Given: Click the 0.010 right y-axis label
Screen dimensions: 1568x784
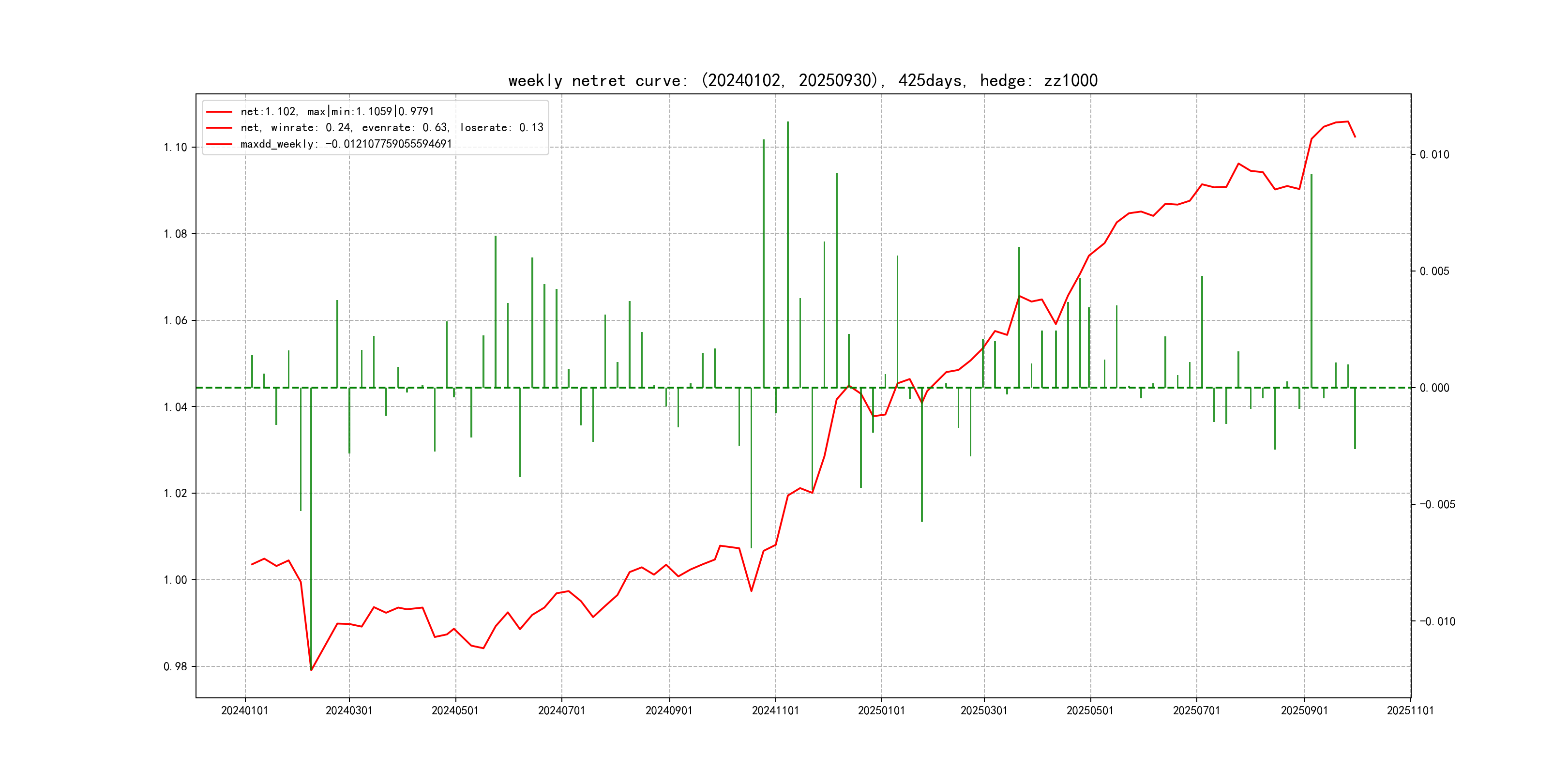Looking at the screenshot, I should coord(1434,154).
